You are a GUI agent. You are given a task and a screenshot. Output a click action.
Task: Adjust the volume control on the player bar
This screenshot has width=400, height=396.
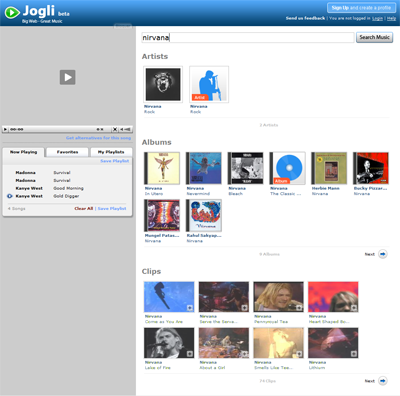tap(126, 129)
